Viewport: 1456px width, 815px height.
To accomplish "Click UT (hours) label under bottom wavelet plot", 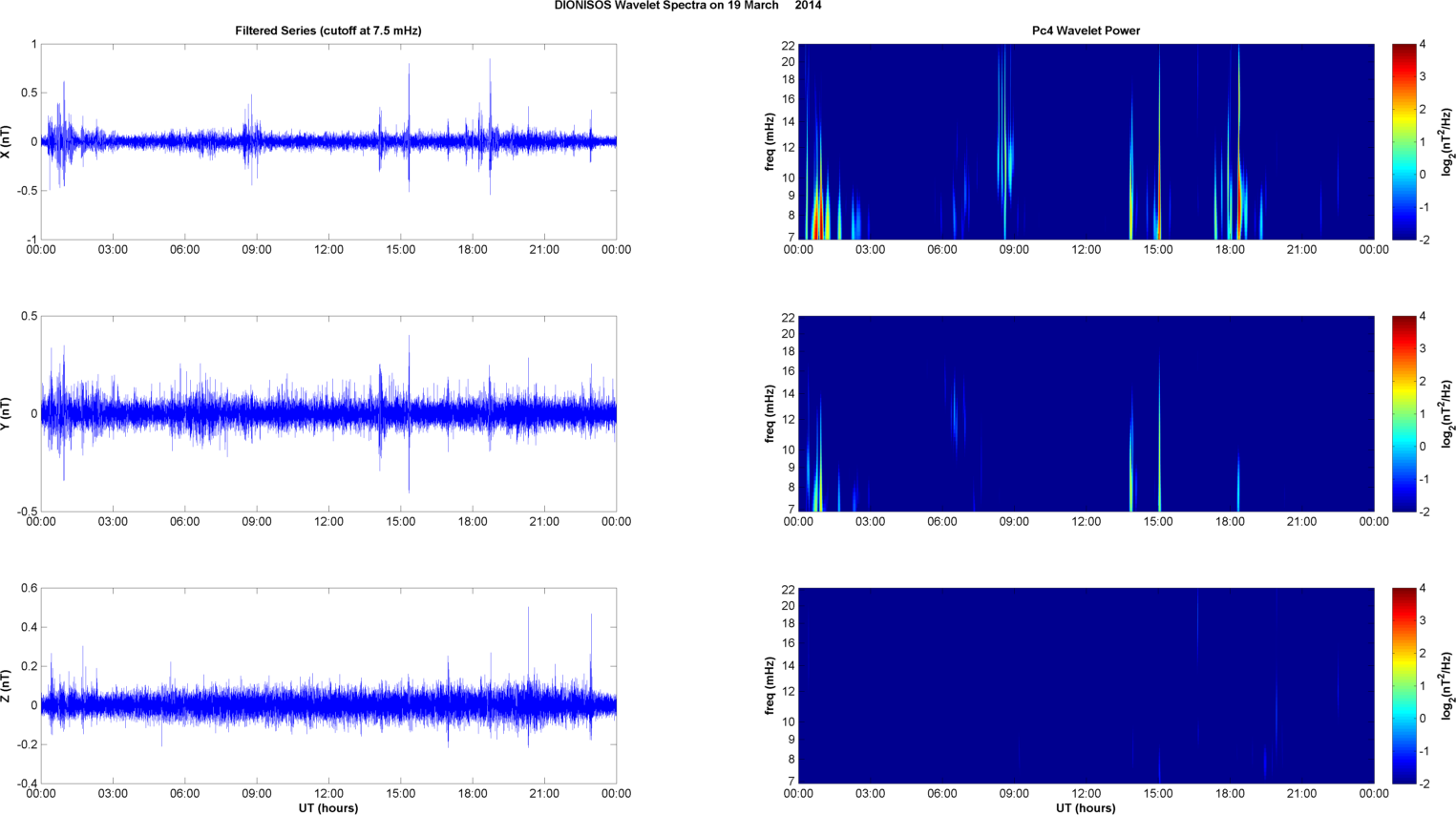I will pyautogui.click(x=1086, y=808).
